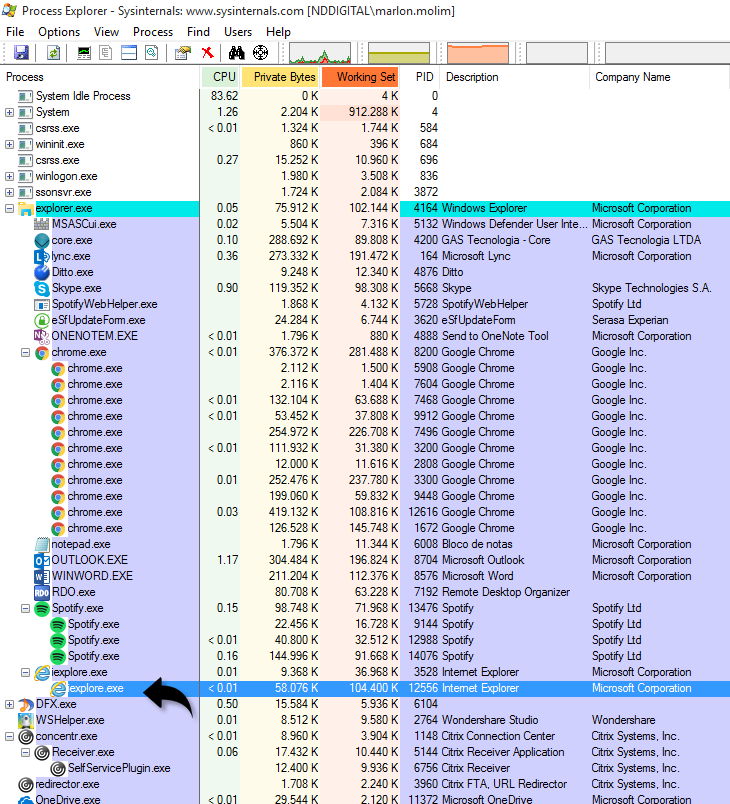This screenshot has width=730, height=804.
Task: Expand the winlogon.exe tree node
Action: (9, 176)
